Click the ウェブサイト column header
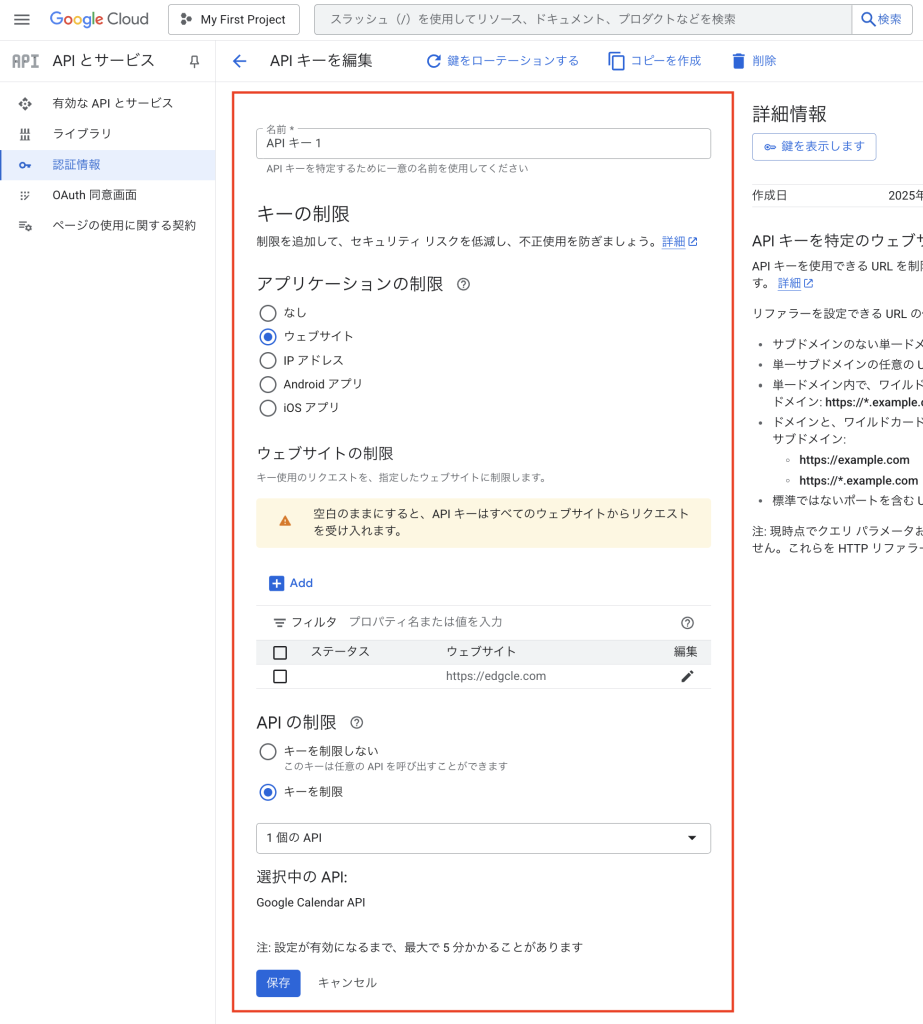Image resolution: width=923 pixels, height=1024 pixels. [481, 652]
